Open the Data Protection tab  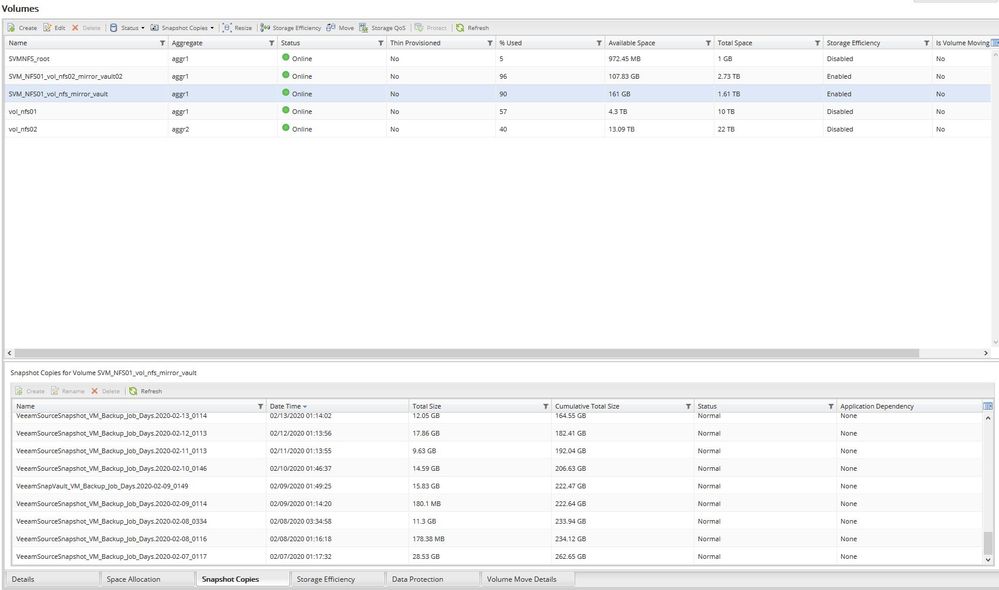point(432,579)
